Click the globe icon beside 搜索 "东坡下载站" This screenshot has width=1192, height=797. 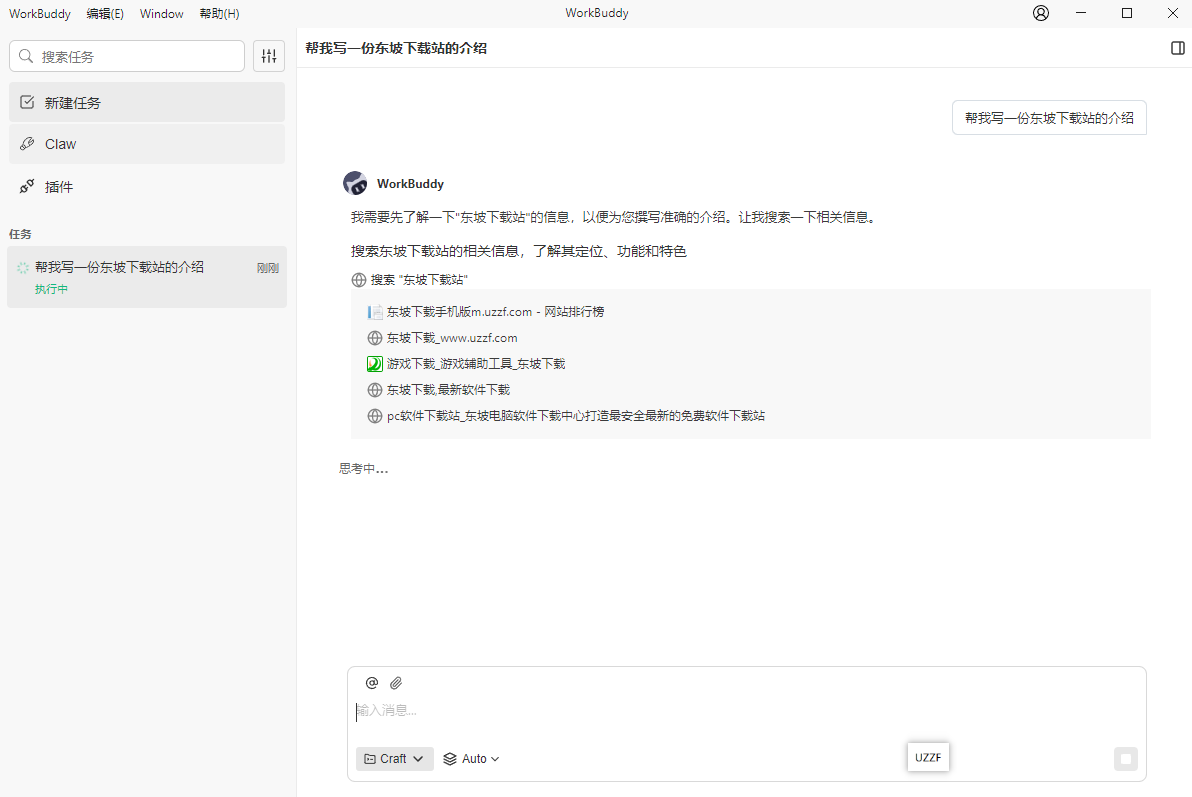pyautogui.click(x=358, y=279)
